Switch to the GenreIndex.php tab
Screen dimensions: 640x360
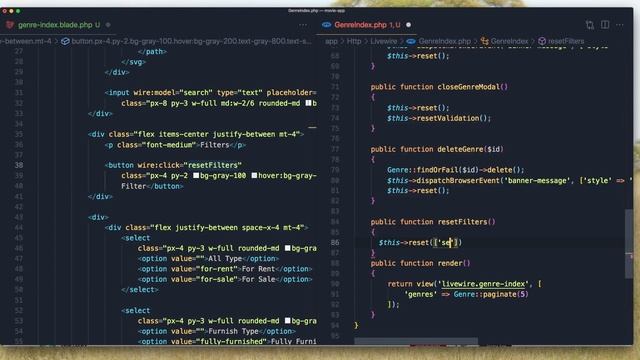[x=360, y=25]
